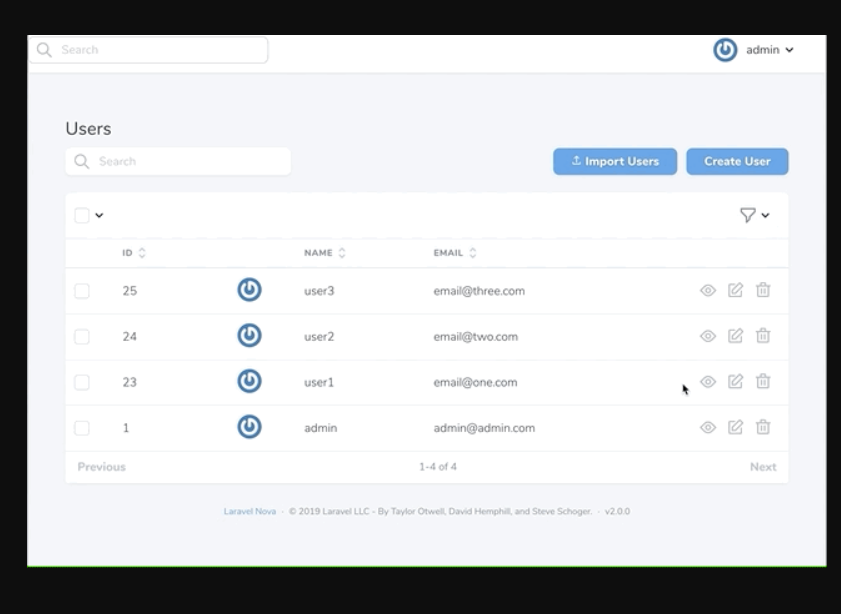View admin row details via eye icon
The height and width of the screenshot is (614, 841).
point(708,427)
